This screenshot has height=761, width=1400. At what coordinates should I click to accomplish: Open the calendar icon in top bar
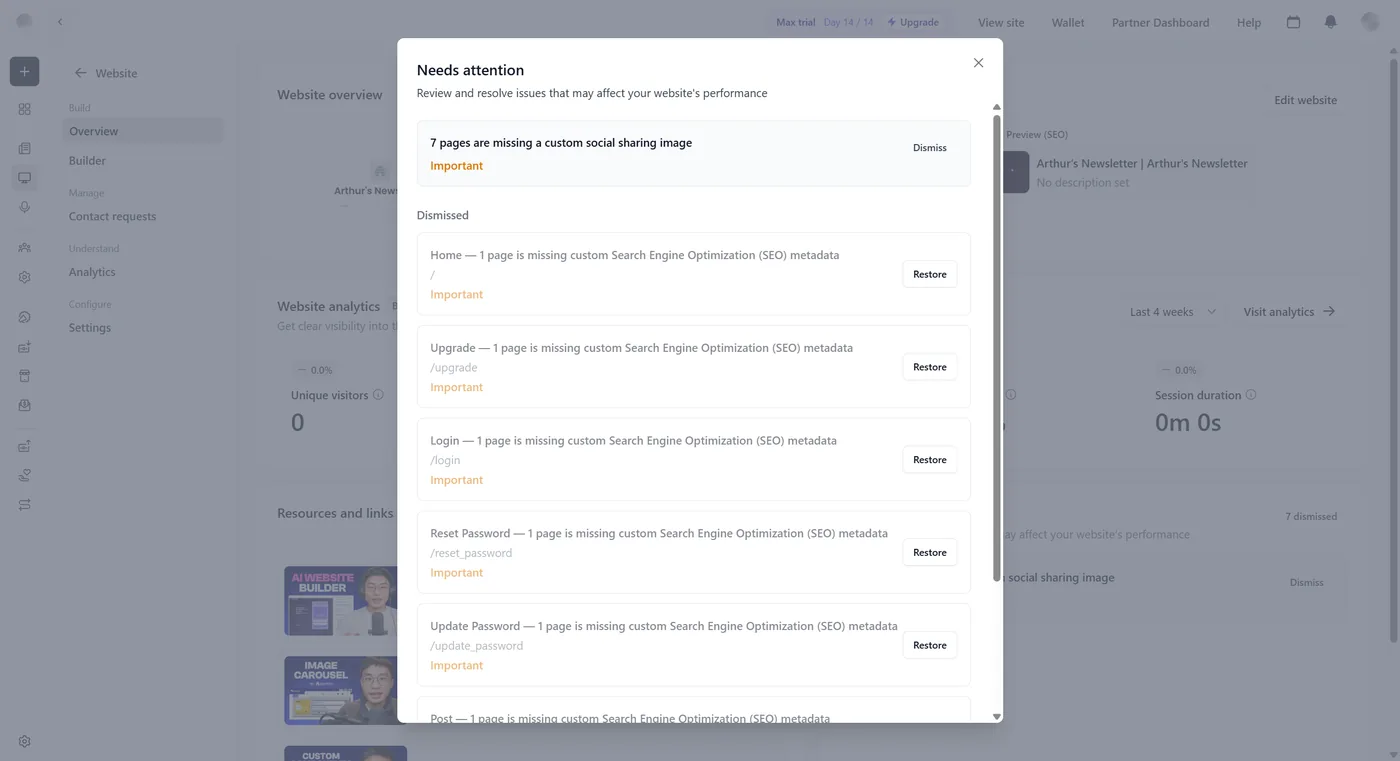point(1294,22)
